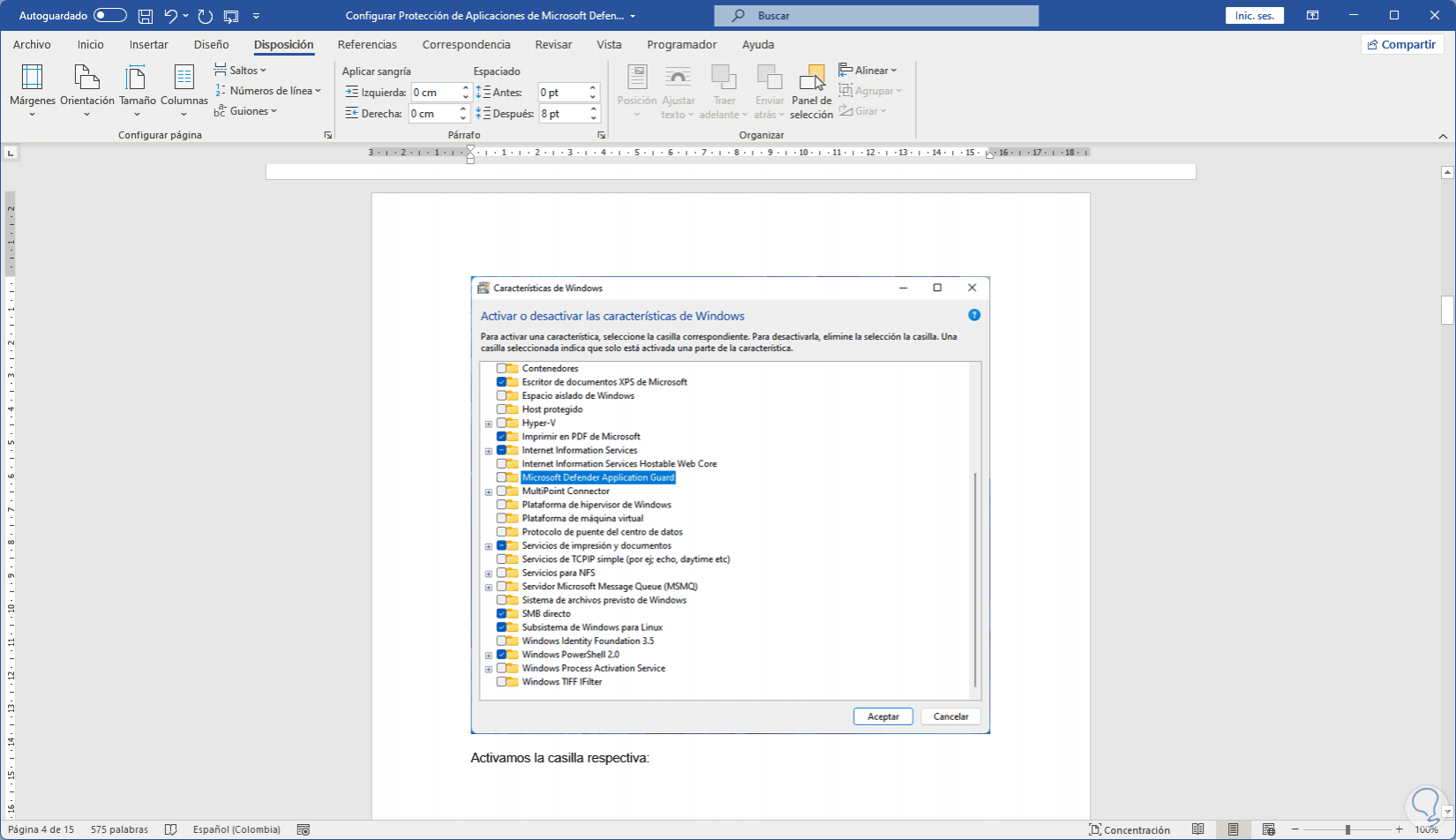Open the Configurar página dialog launcher
Viewport: 1456px width, 840px height.
[x=328, y=135]
